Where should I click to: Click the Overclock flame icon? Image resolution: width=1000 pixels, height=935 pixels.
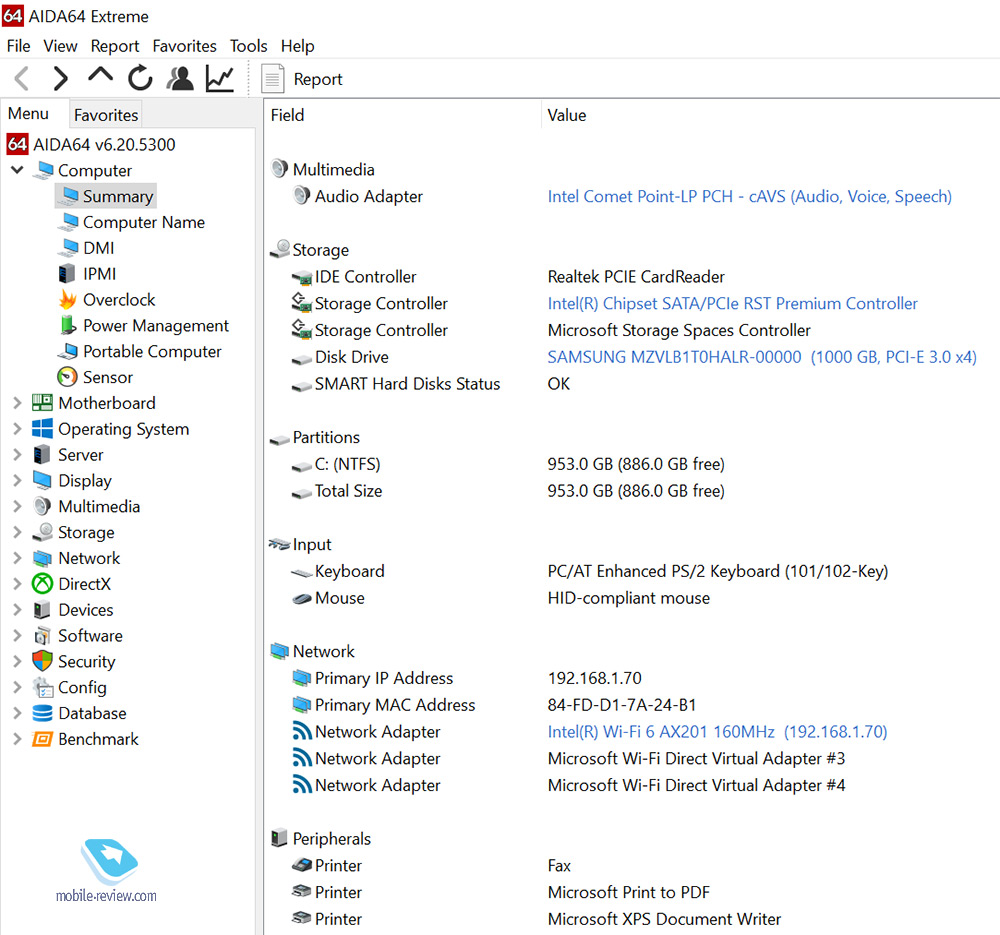coord(68,299)
